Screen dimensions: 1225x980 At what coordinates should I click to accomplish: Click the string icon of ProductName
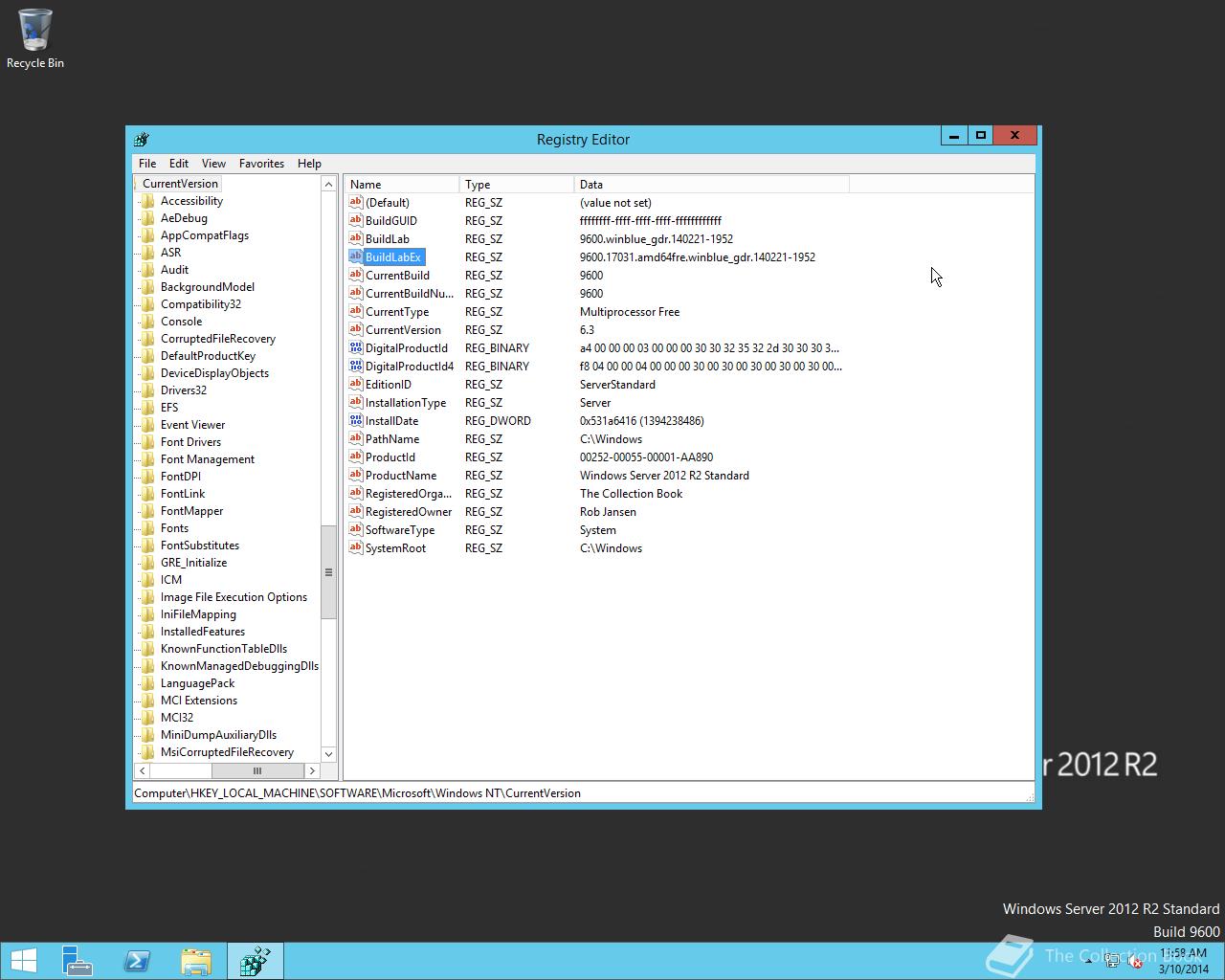click(x=356, y=475)
